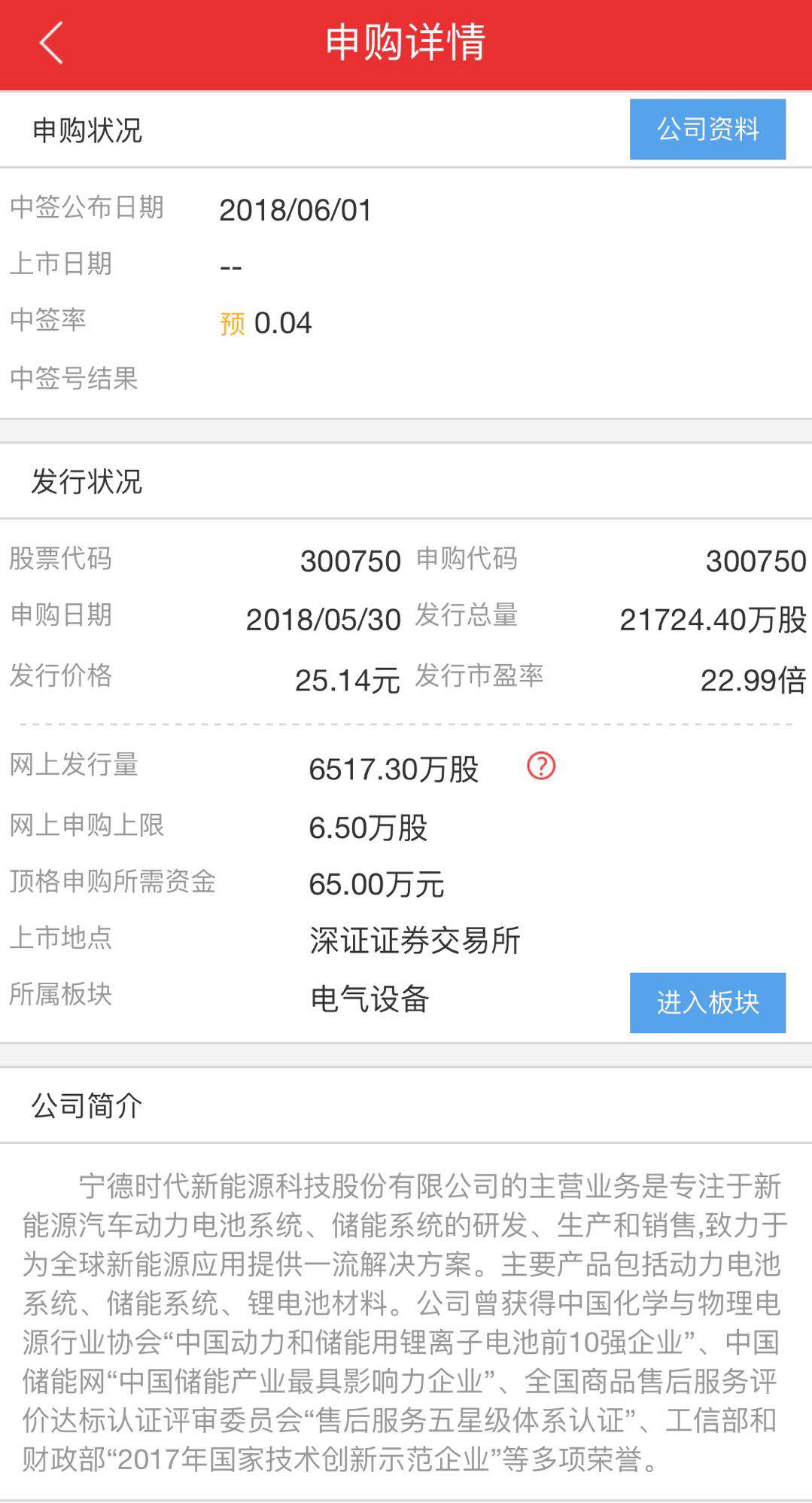
Task: Tap the 发行市盈率 label
Action: click(479, 675)
